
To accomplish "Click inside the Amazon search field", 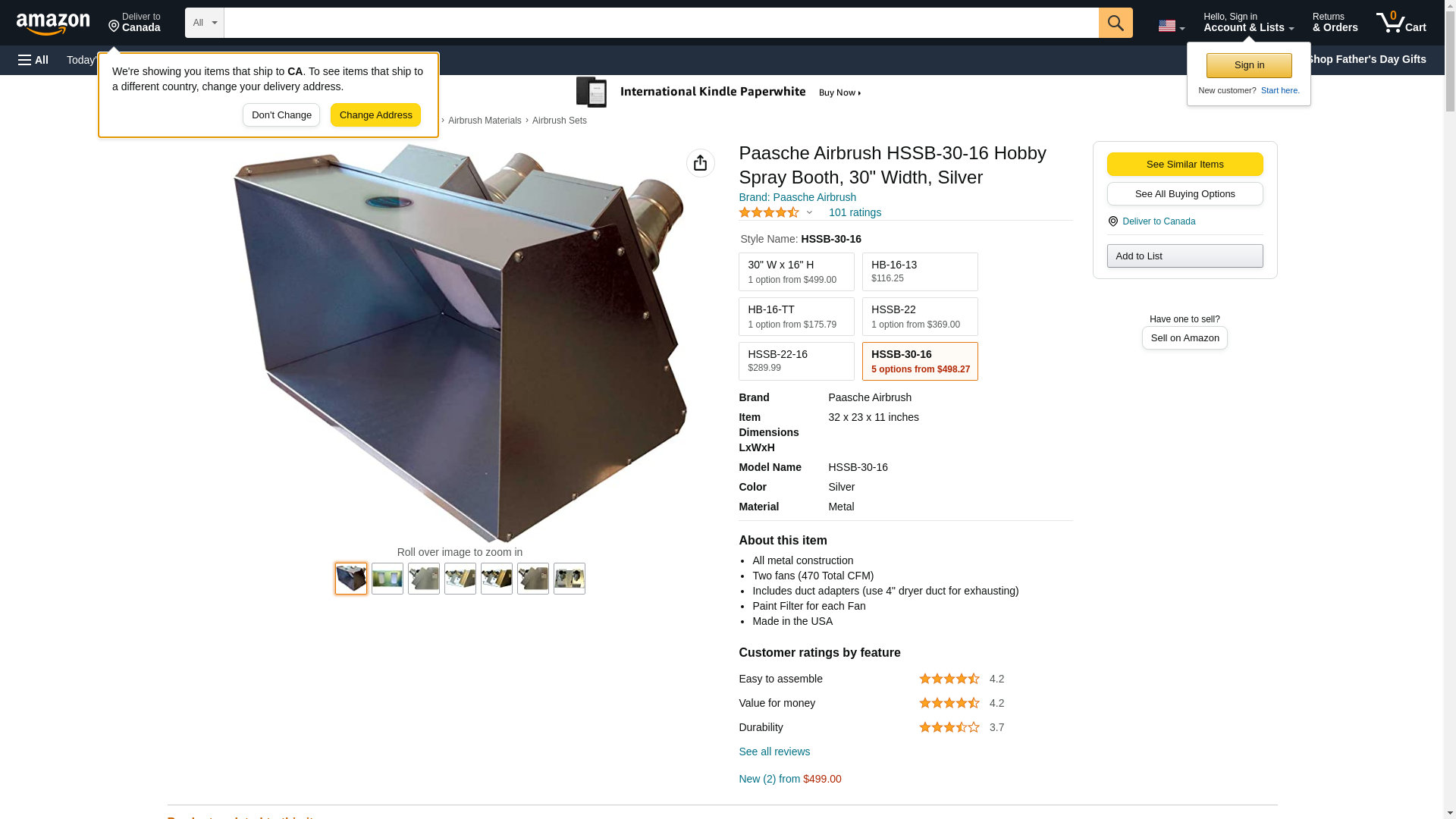I will (x=660, y=23).
